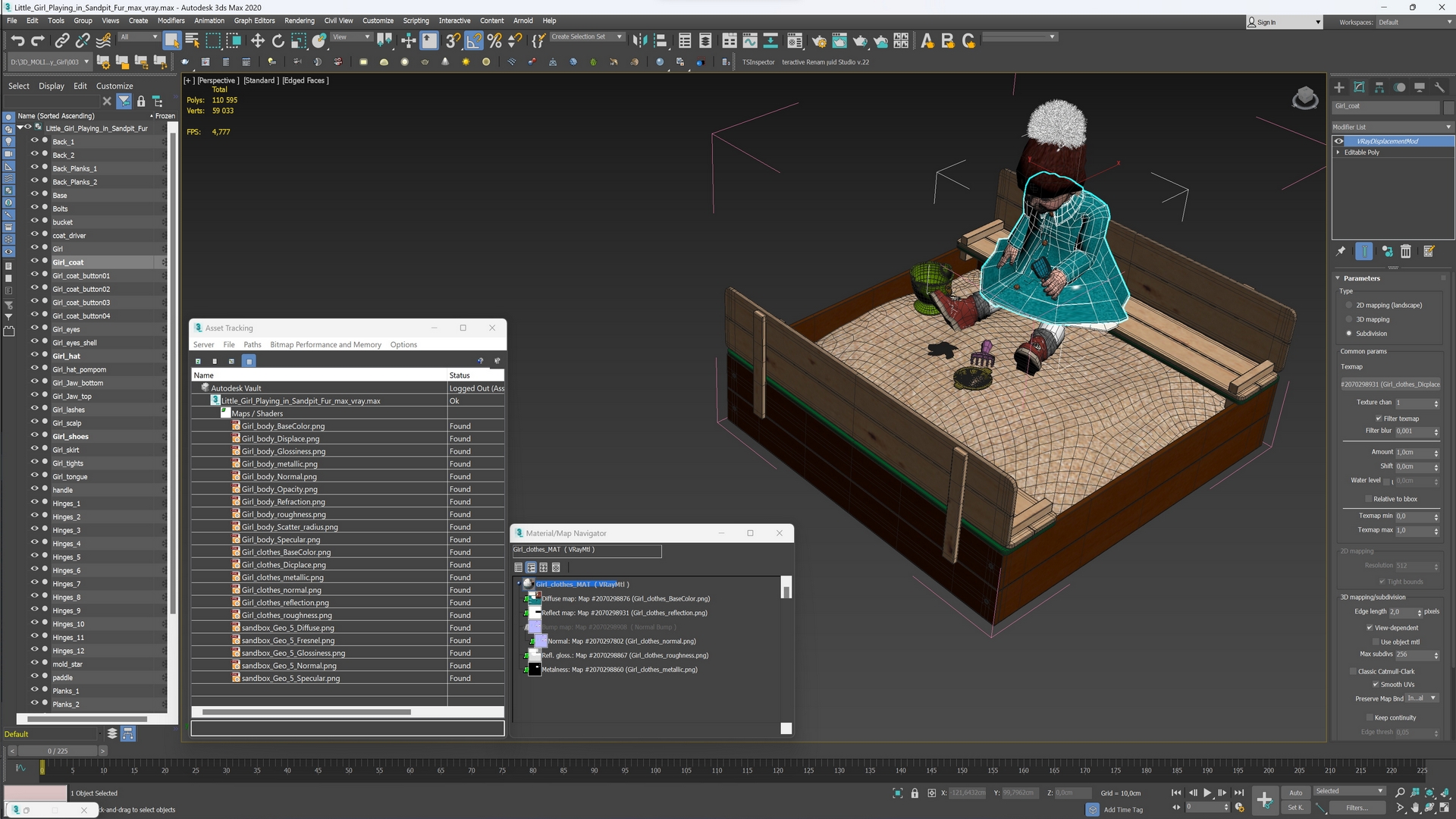Hide the Girl_coat object via eye icon
Screen dimensions: 1456x819
[x=34, y=262]
